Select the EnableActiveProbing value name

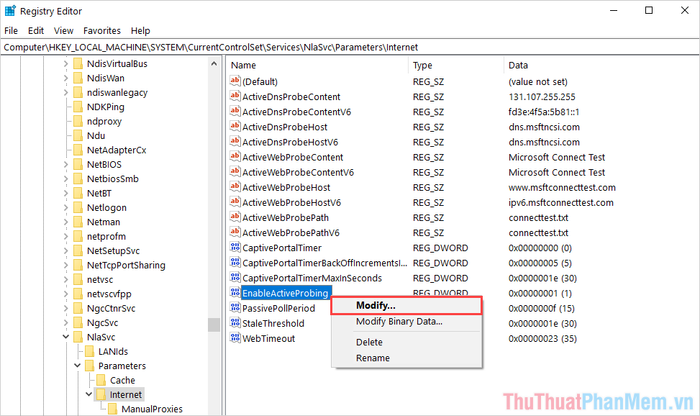coord(285,293)
